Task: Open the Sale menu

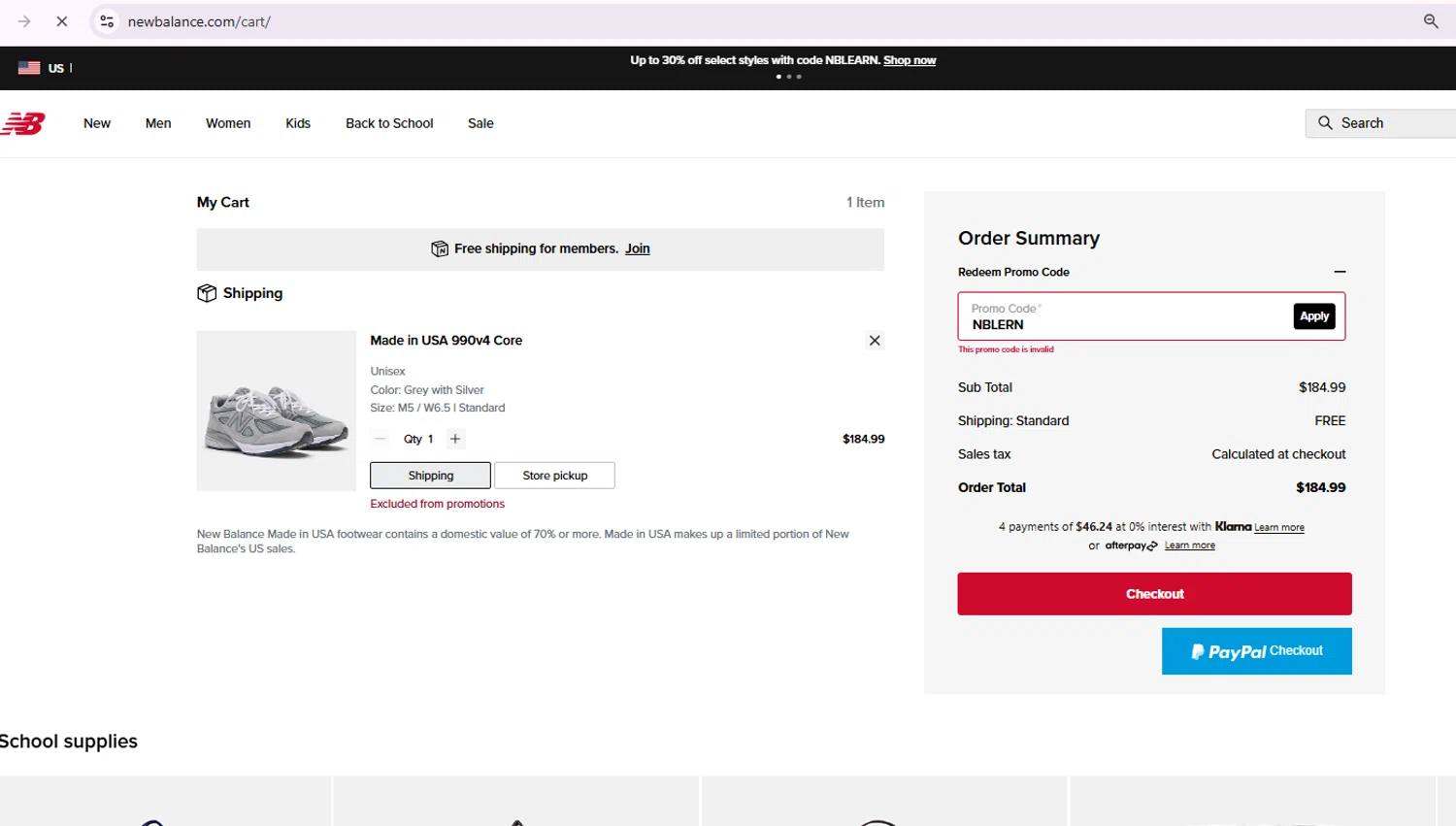Action: [x=480, y=123]
